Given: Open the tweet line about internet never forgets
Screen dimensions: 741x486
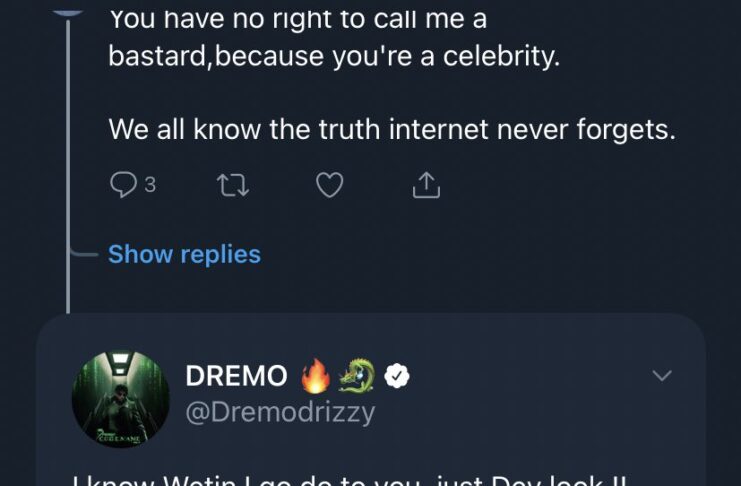Looking at the screenshot, I should click(391, 130).
